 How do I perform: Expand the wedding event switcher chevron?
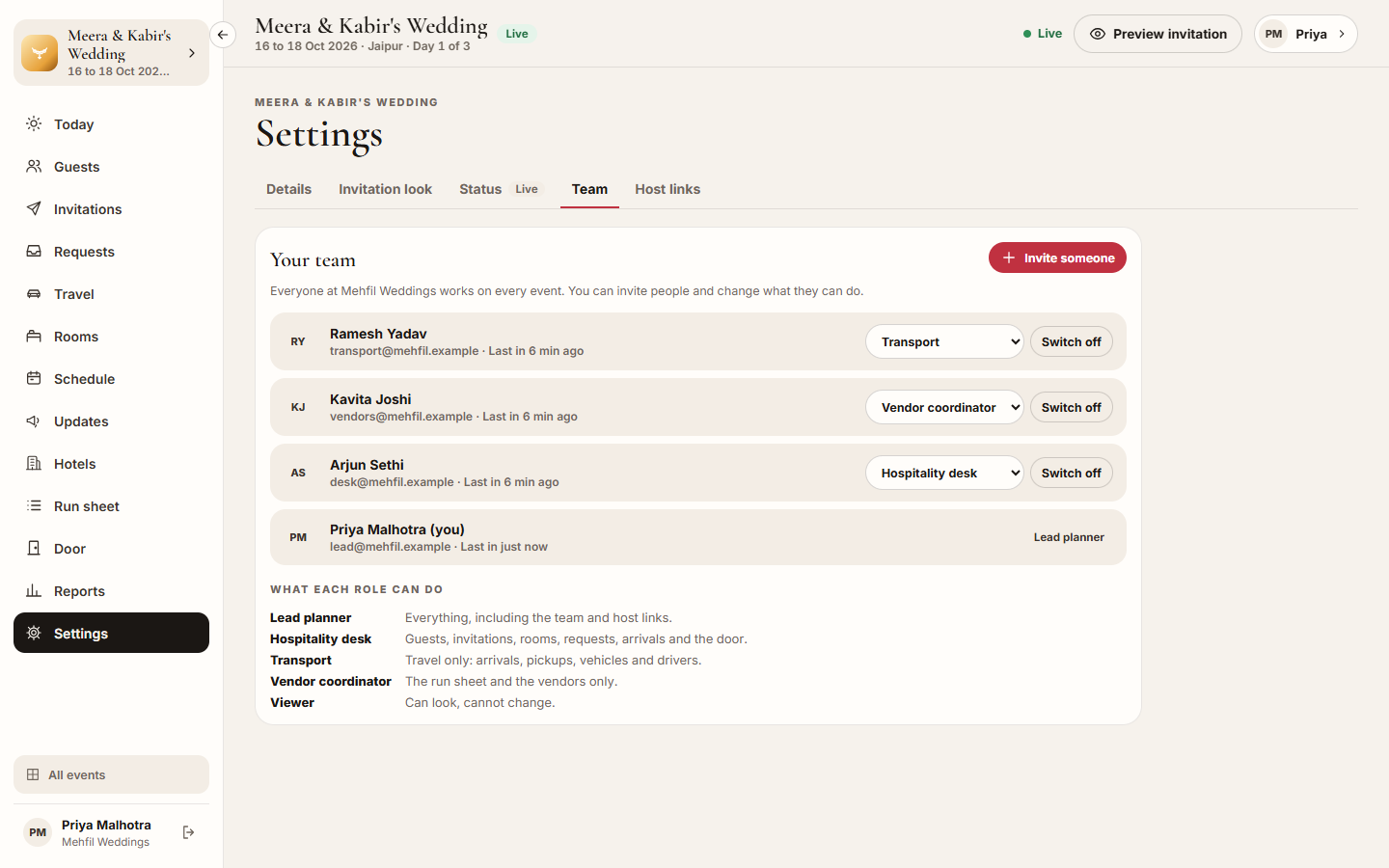pos(192,53)
